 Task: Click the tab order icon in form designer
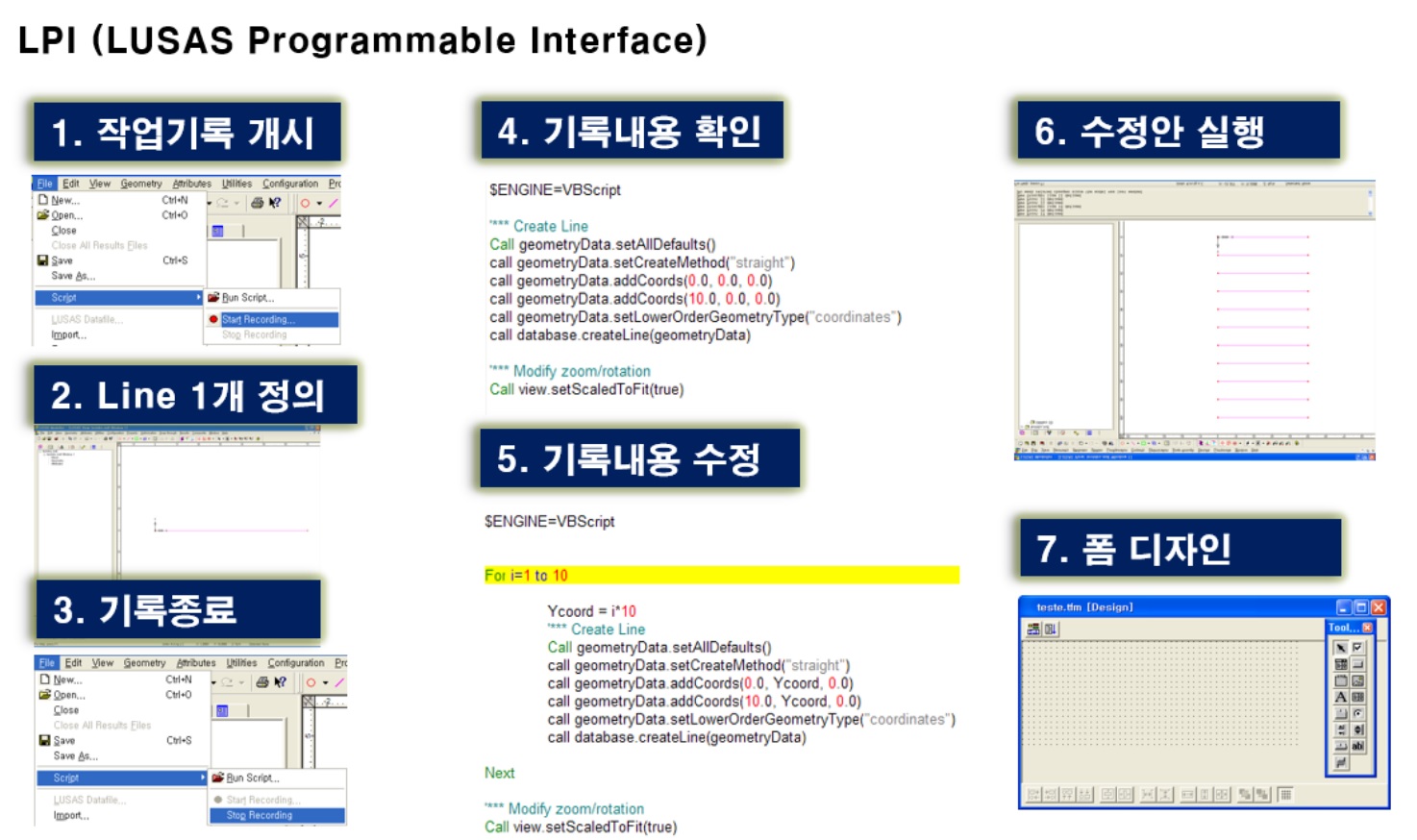[x=1051, y=629]
